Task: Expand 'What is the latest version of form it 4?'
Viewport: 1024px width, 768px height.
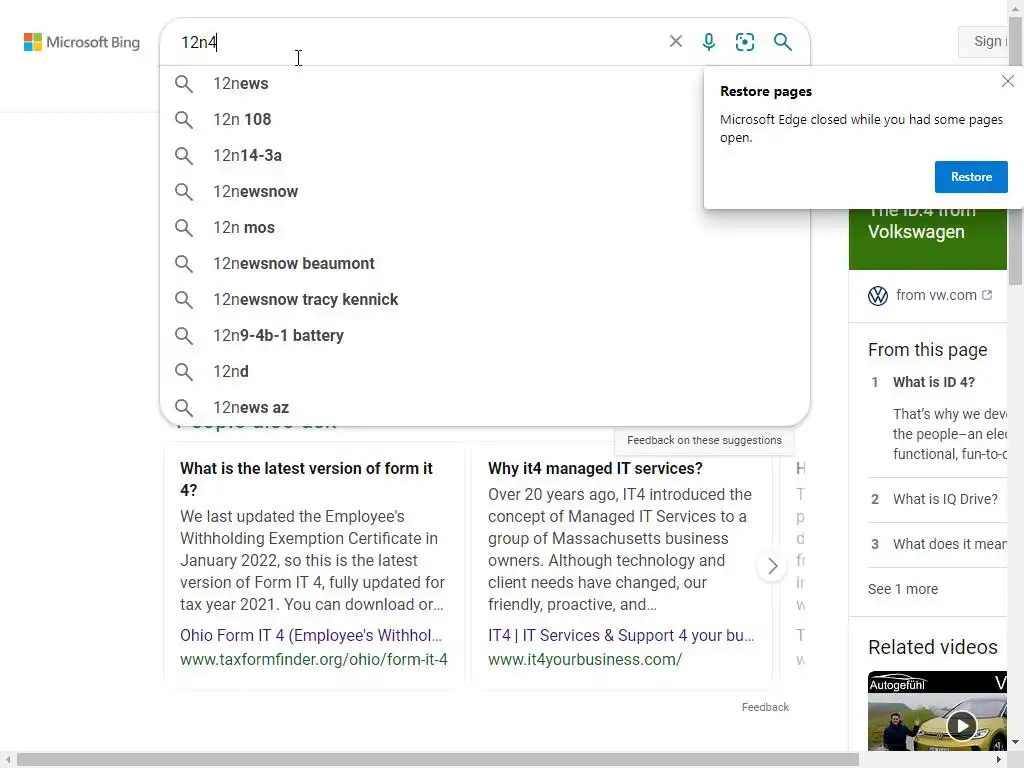Action: [306, 479]
